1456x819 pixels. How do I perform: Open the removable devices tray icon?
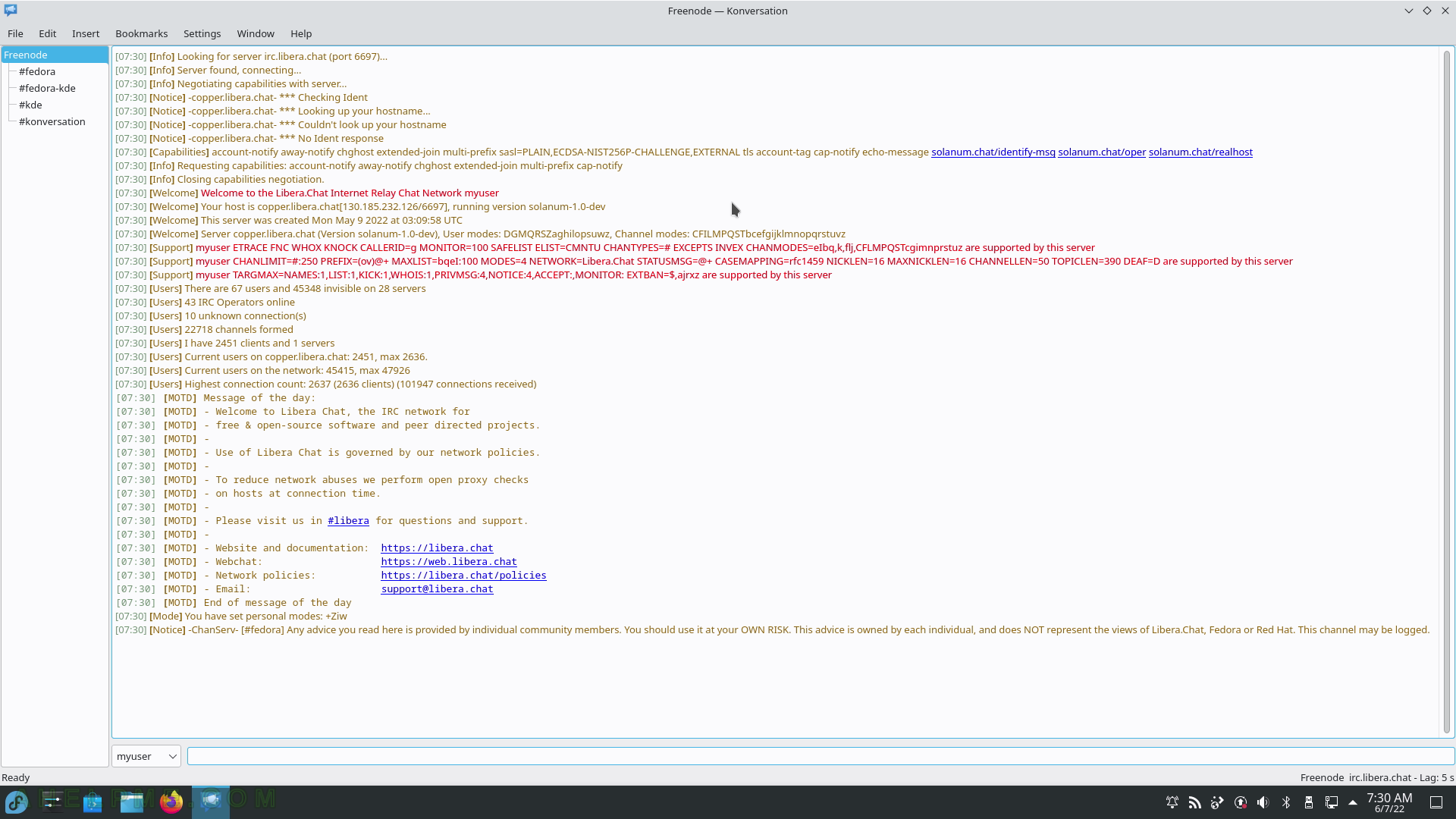click(1309, 802)
